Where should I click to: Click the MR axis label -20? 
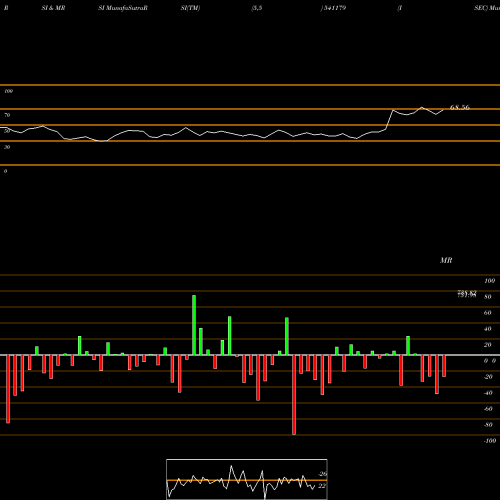click(x=488, y=377)
